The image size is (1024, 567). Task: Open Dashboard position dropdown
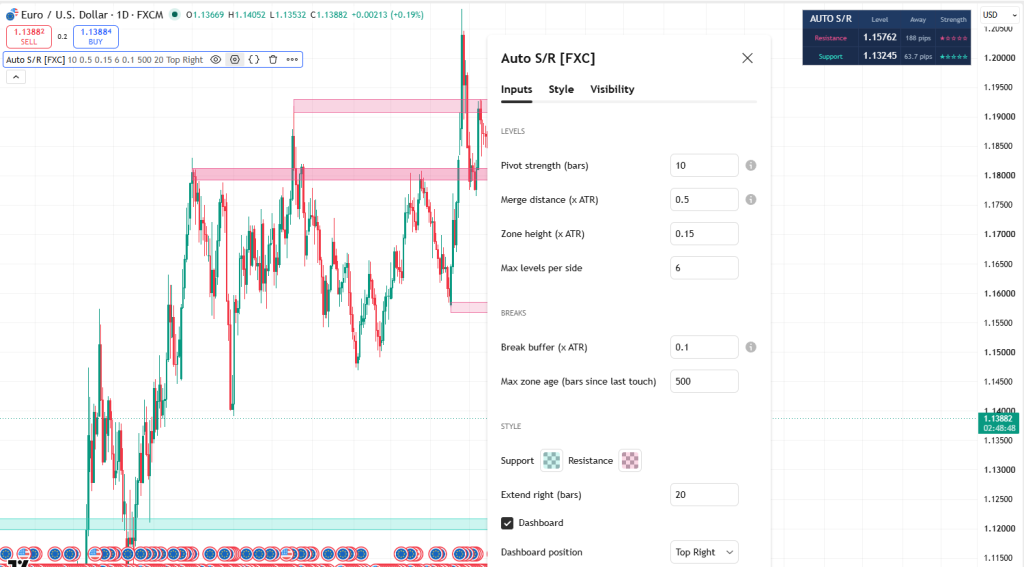pos(704,552)
